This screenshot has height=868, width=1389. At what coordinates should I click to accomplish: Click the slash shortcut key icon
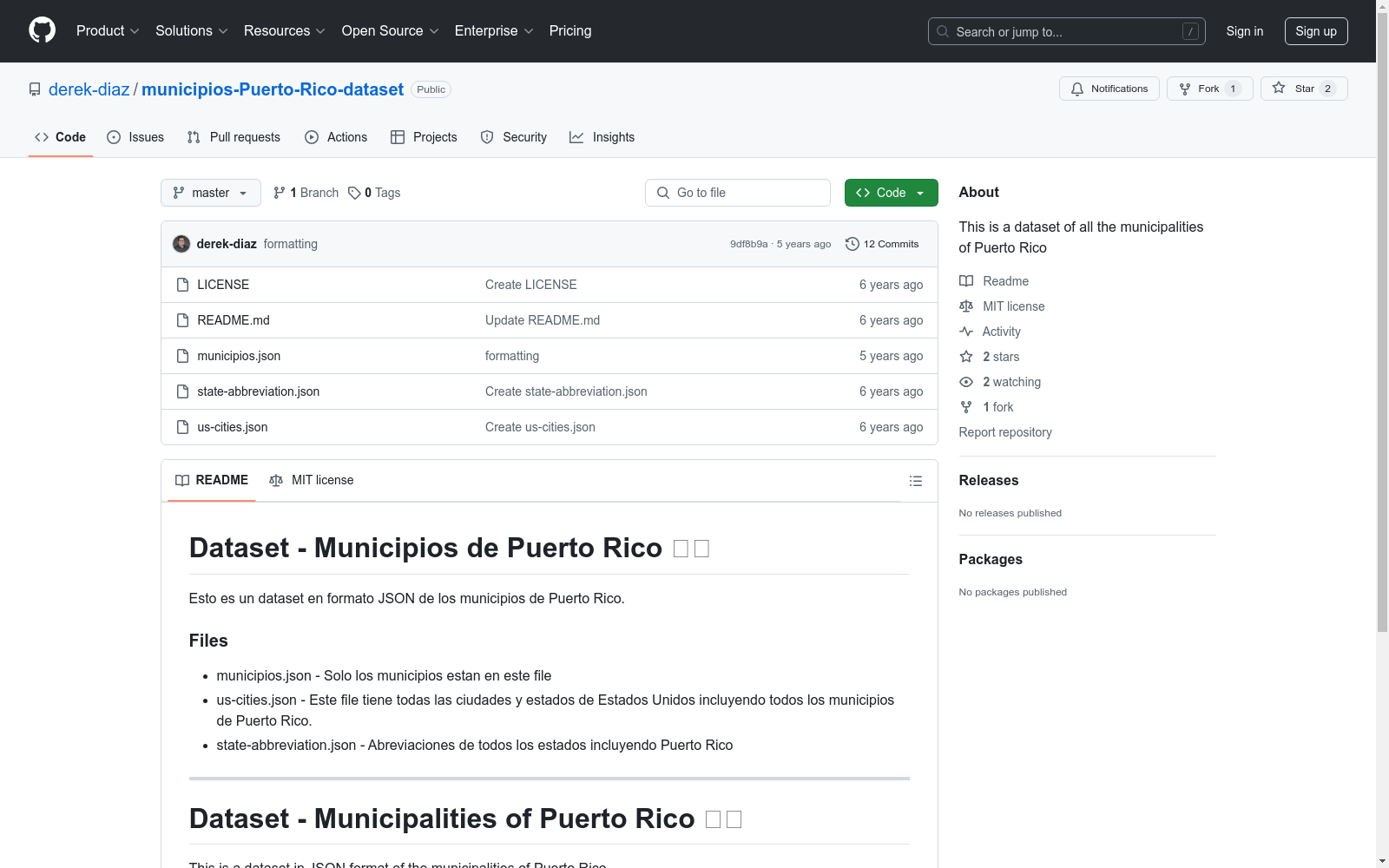point(1190,31)
